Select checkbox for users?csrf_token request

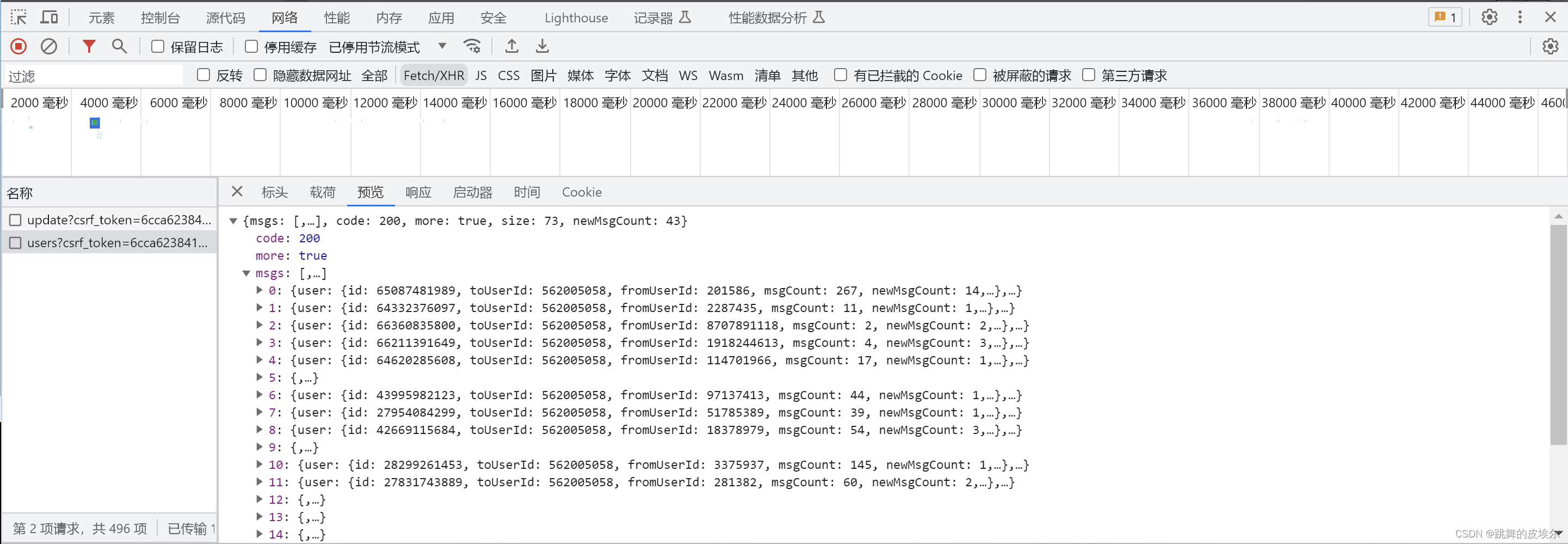16,243
